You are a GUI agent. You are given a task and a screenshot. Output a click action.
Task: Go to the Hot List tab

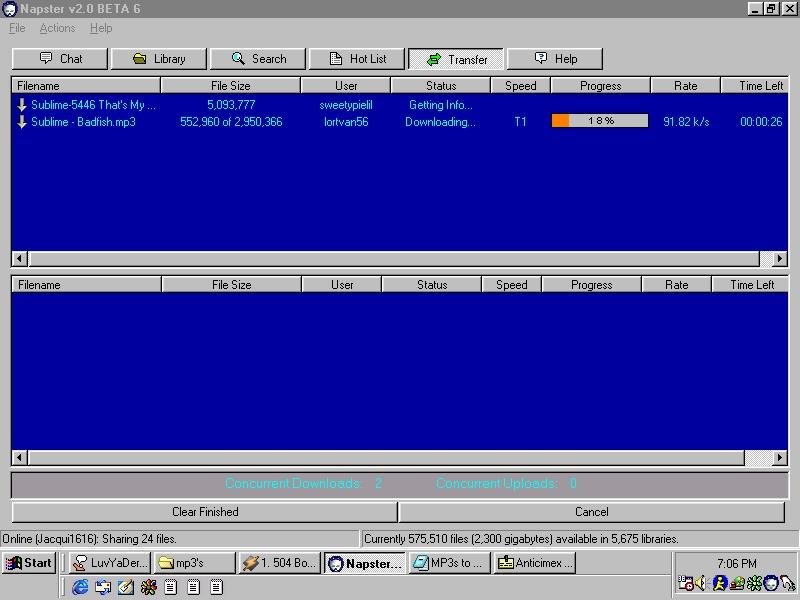[357, 59]
